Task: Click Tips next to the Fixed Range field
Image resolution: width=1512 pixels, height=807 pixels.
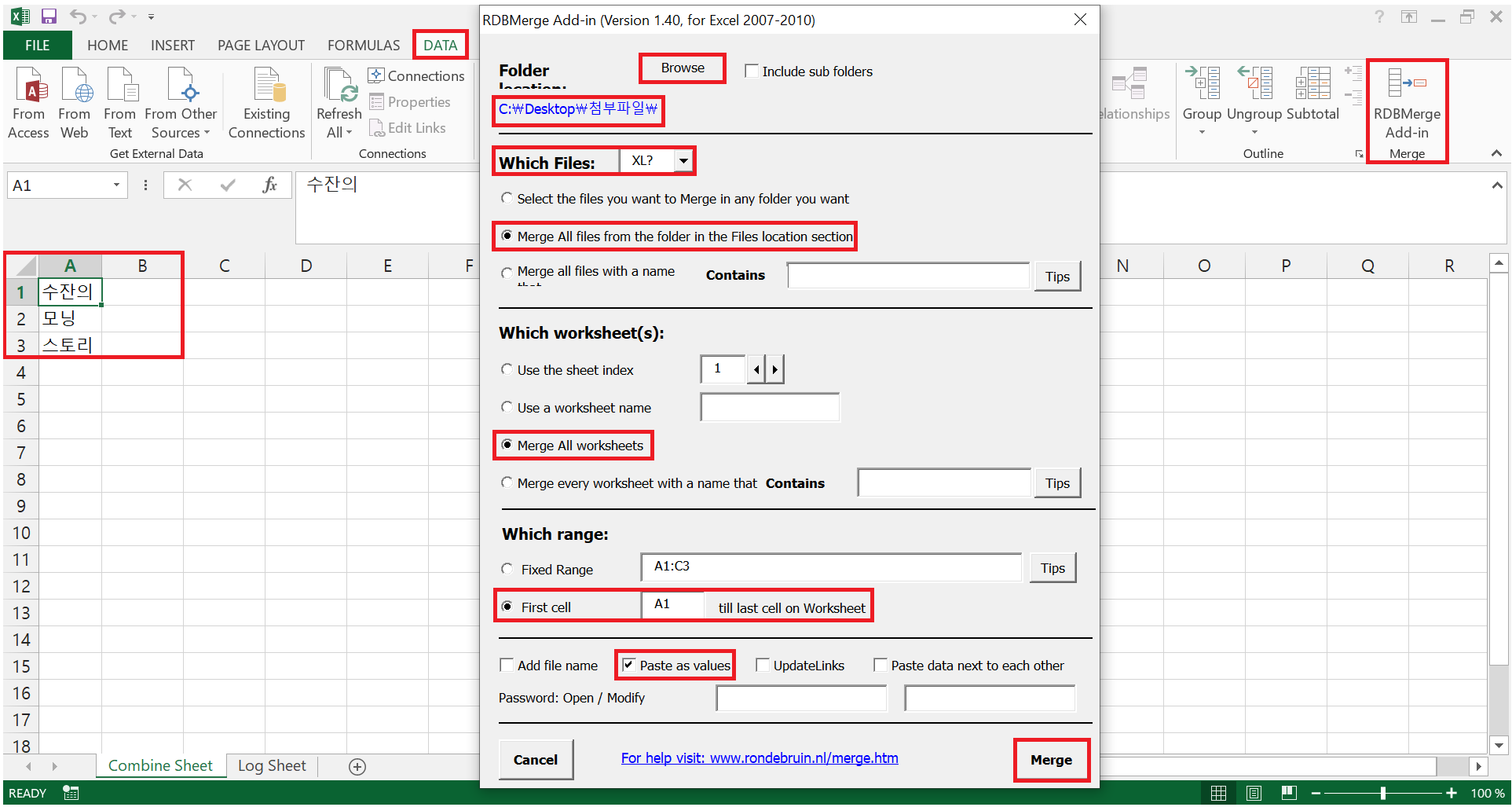Action: coord(1053,568)
